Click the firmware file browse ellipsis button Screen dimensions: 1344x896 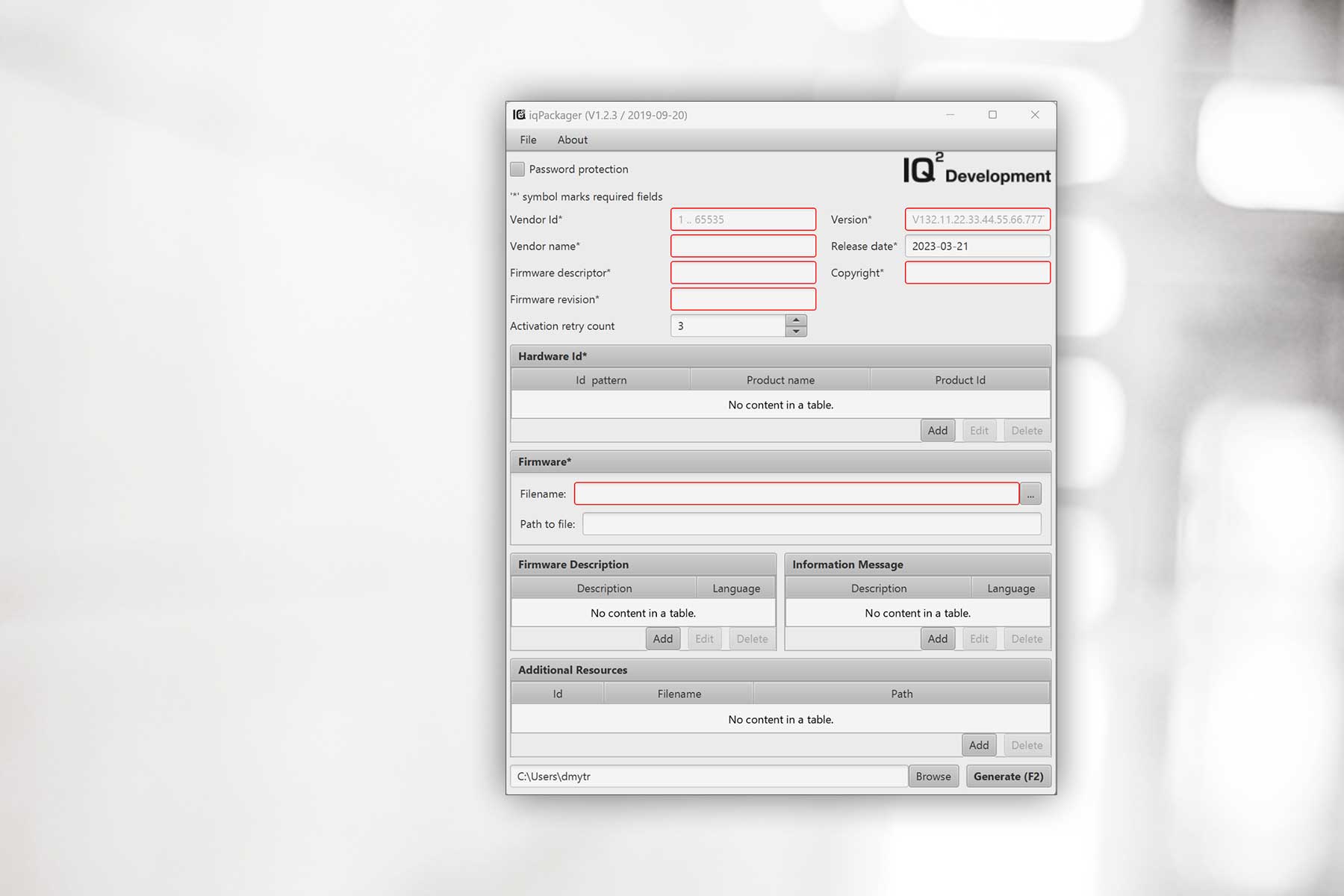point(1030,494)
